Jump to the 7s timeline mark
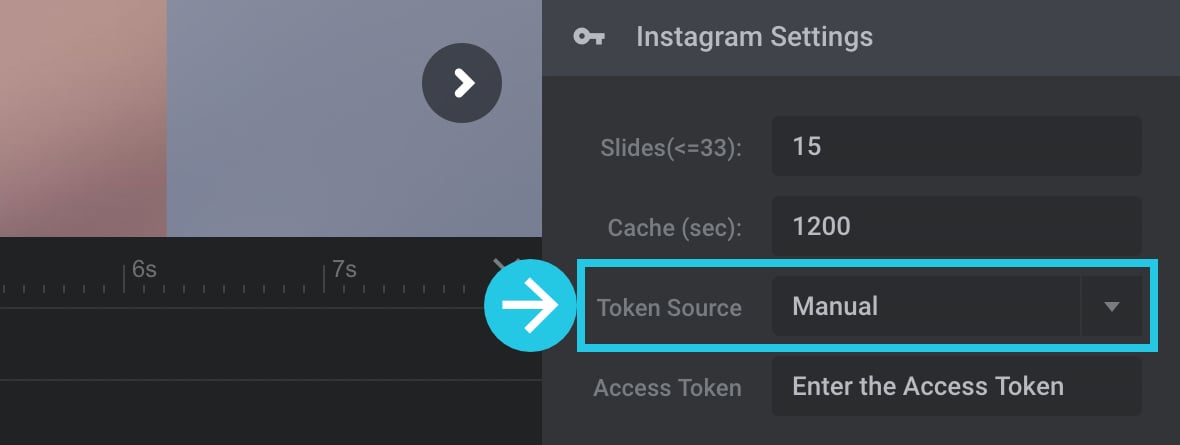Viewport: 1180px width, 445px height. [x=344, y=270]
